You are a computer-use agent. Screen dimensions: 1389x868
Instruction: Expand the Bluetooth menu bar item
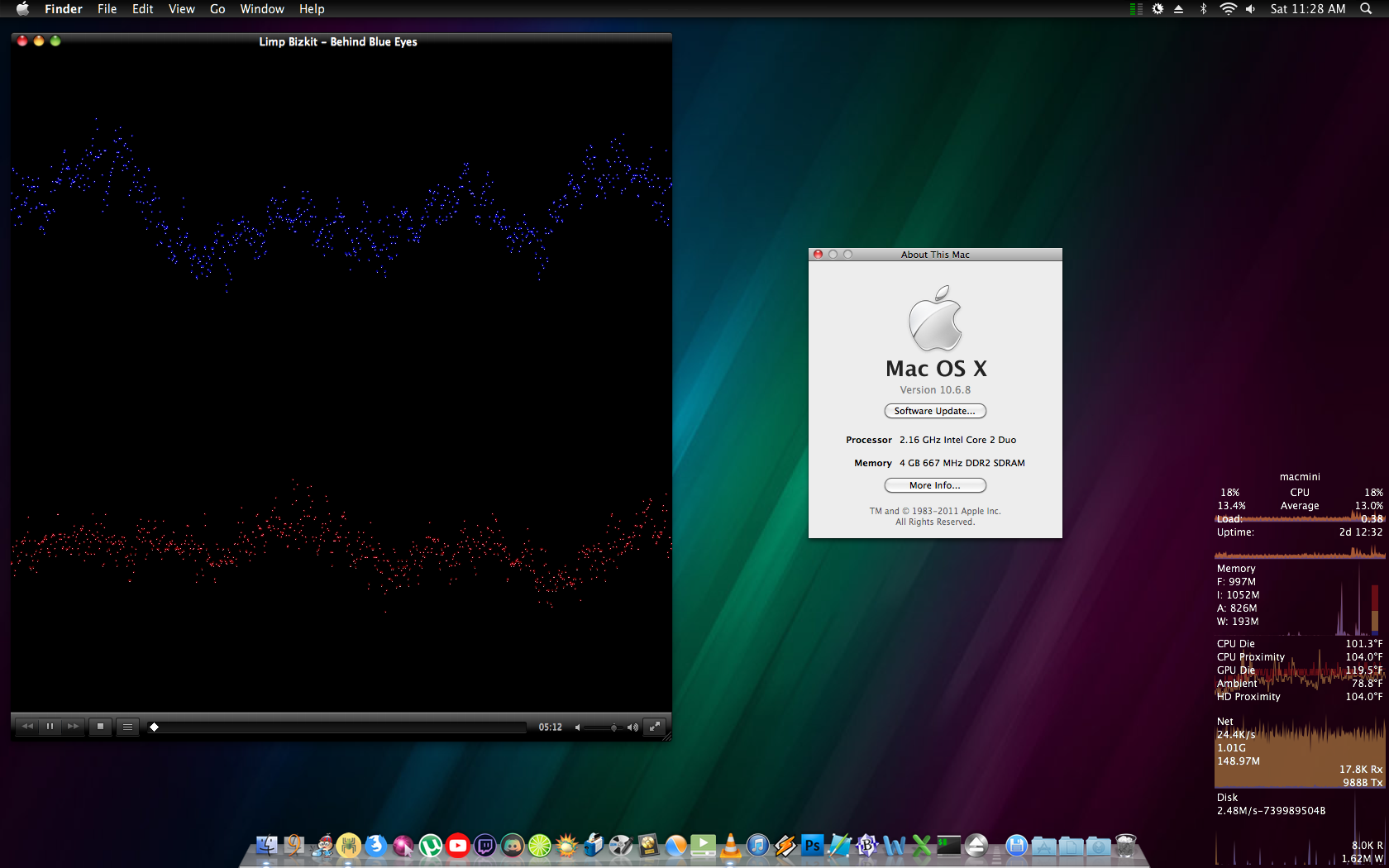click(x=1203, y=9)
